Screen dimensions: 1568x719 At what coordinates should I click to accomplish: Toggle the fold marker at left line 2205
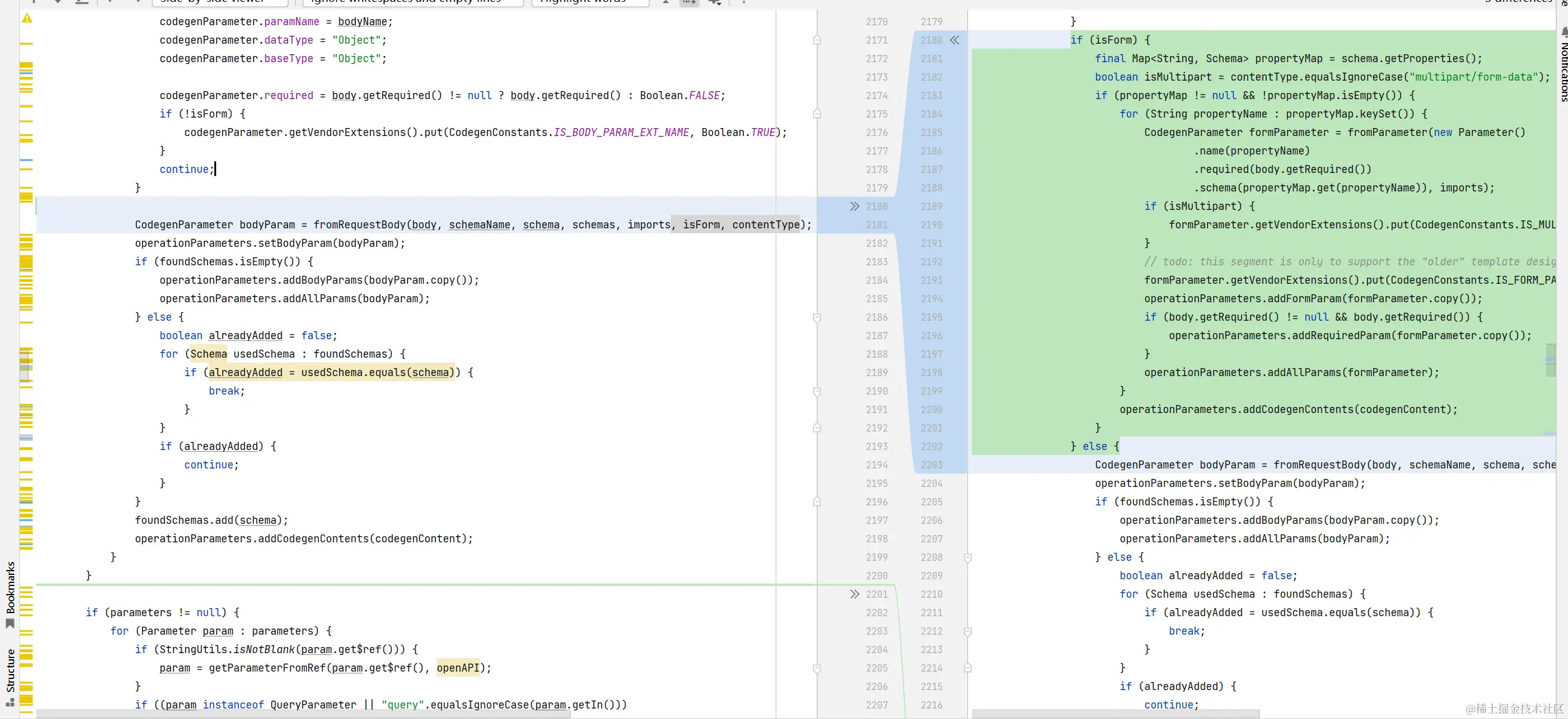tap(817, 669)
